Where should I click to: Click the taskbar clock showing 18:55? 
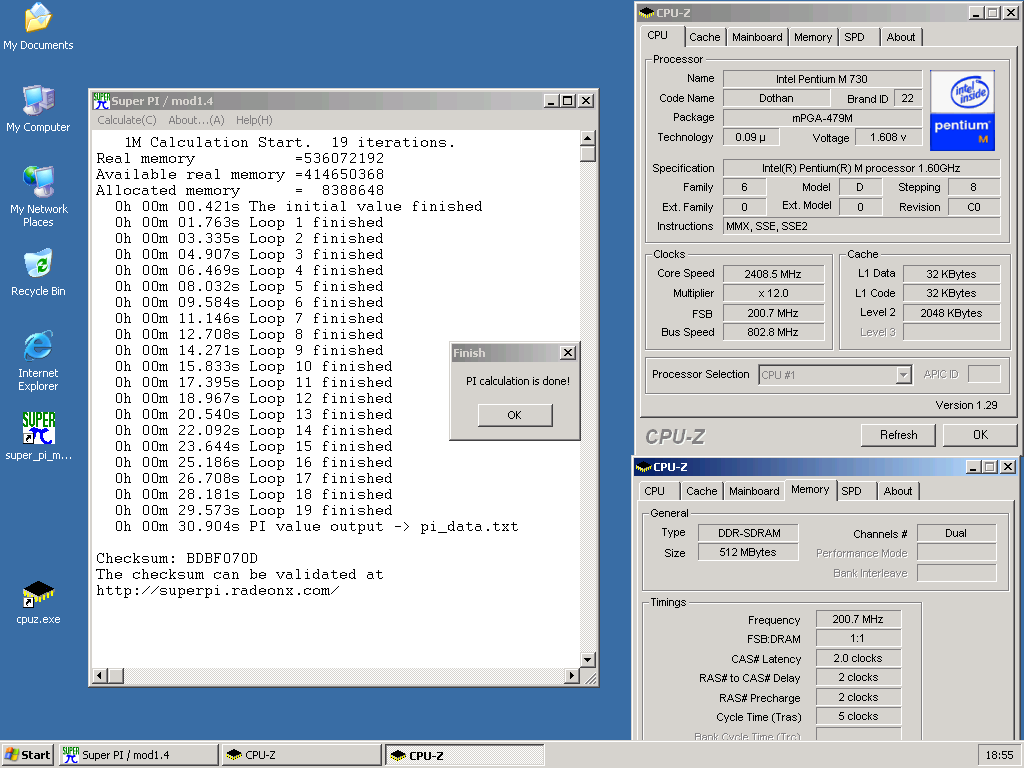click(x=999, y=755)
